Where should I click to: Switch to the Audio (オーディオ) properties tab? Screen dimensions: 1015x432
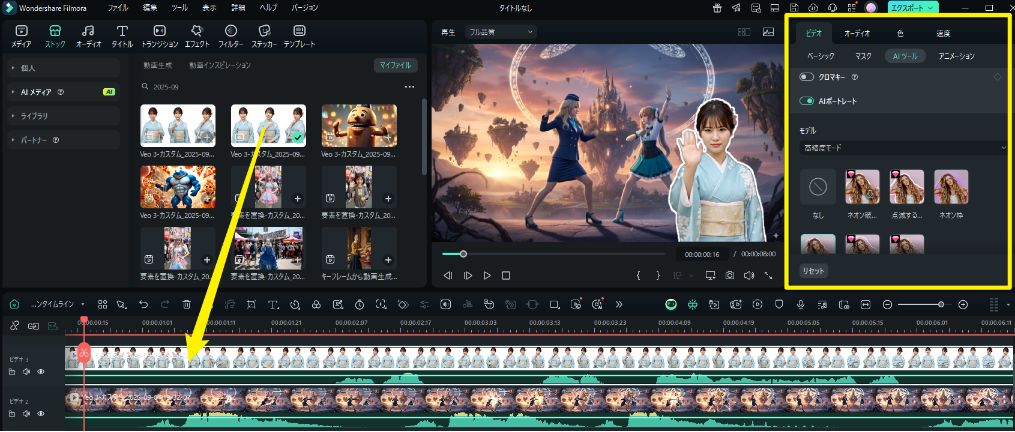coord(857,33)
